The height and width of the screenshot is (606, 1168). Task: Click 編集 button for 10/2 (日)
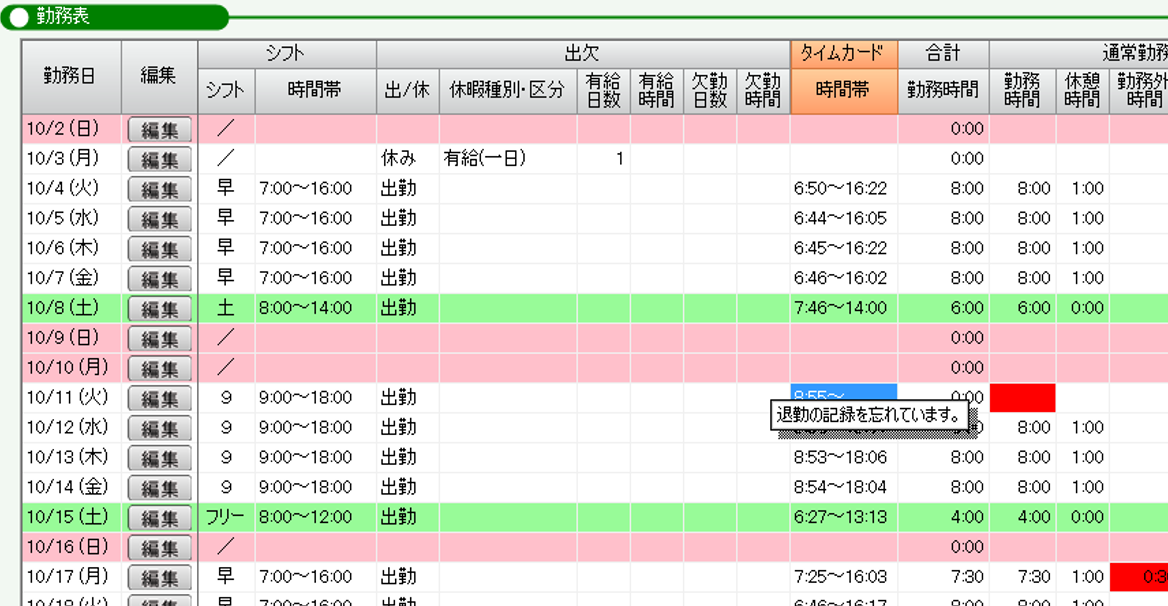coord(159,130)
